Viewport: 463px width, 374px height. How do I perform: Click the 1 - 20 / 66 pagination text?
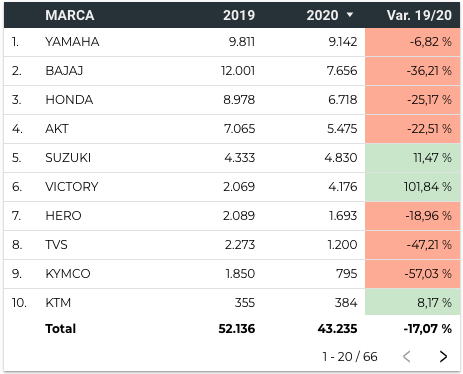point(350,357)
